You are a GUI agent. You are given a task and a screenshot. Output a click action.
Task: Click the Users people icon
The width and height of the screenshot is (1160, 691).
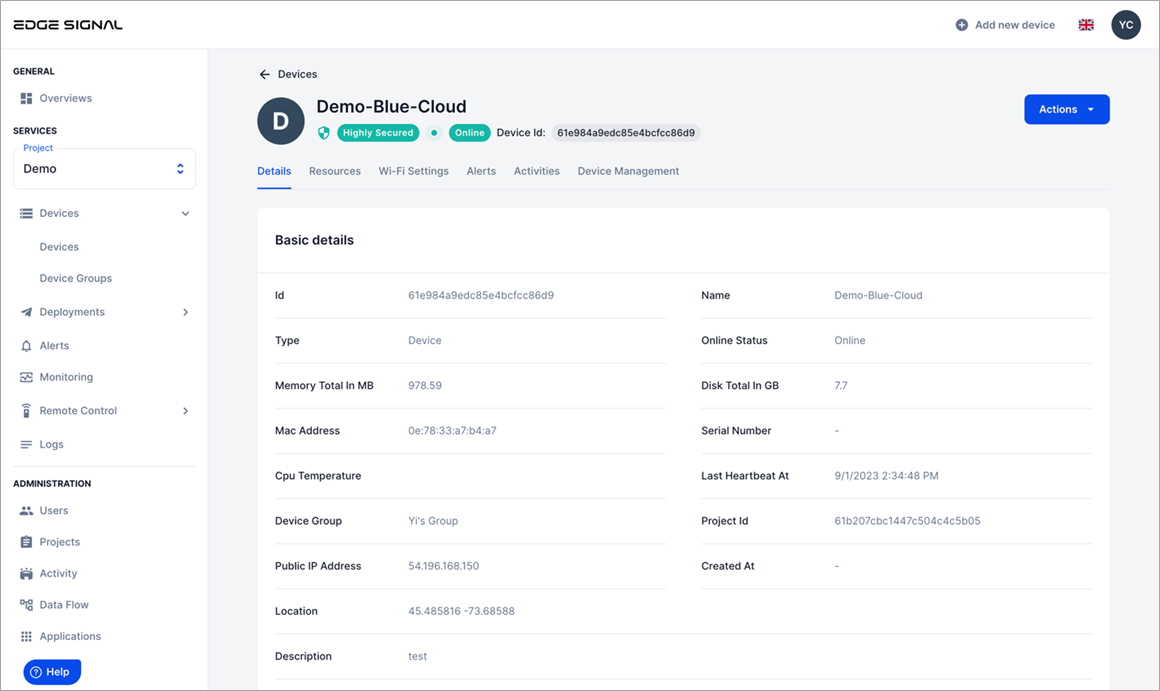(x=27, y=510)
